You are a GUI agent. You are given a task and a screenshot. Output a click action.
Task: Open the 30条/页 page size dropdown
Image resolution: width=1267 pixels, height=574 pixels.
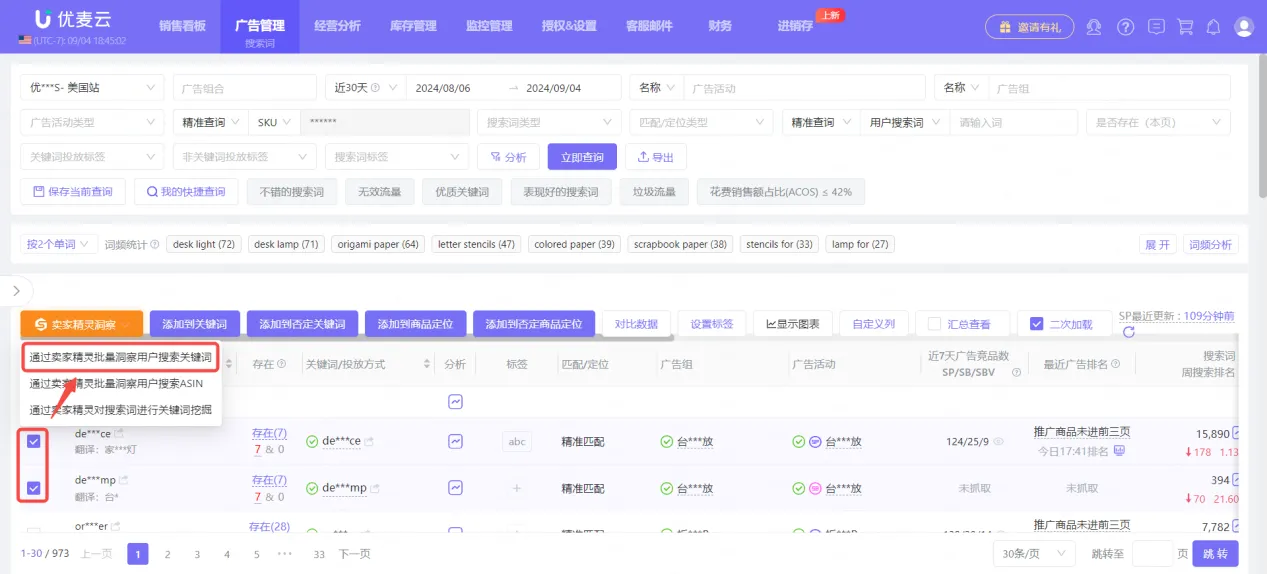tap(1033, 553)
